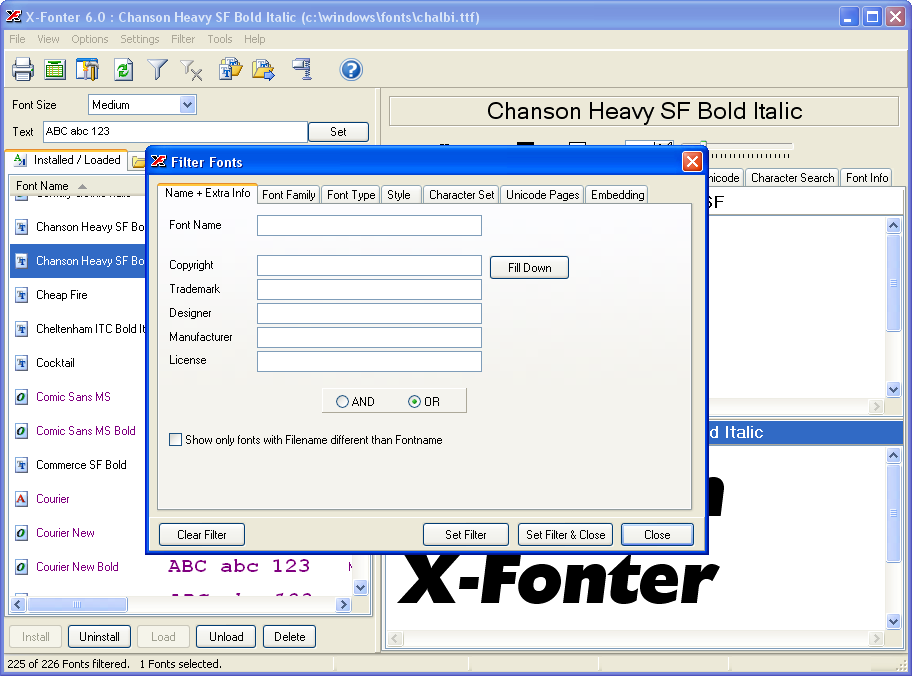Screen dimensions: 912x676
Task: Enable Show only fonts with Filename different checkbox
Action: [175, 439]
